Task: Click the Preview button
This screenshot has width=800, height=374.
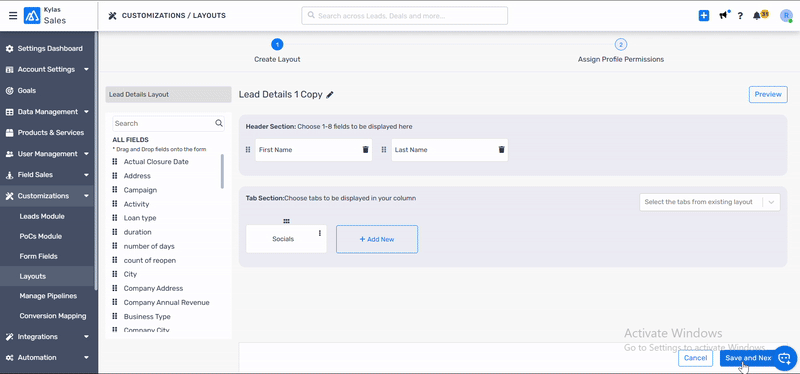Action: tap(768, 94)
